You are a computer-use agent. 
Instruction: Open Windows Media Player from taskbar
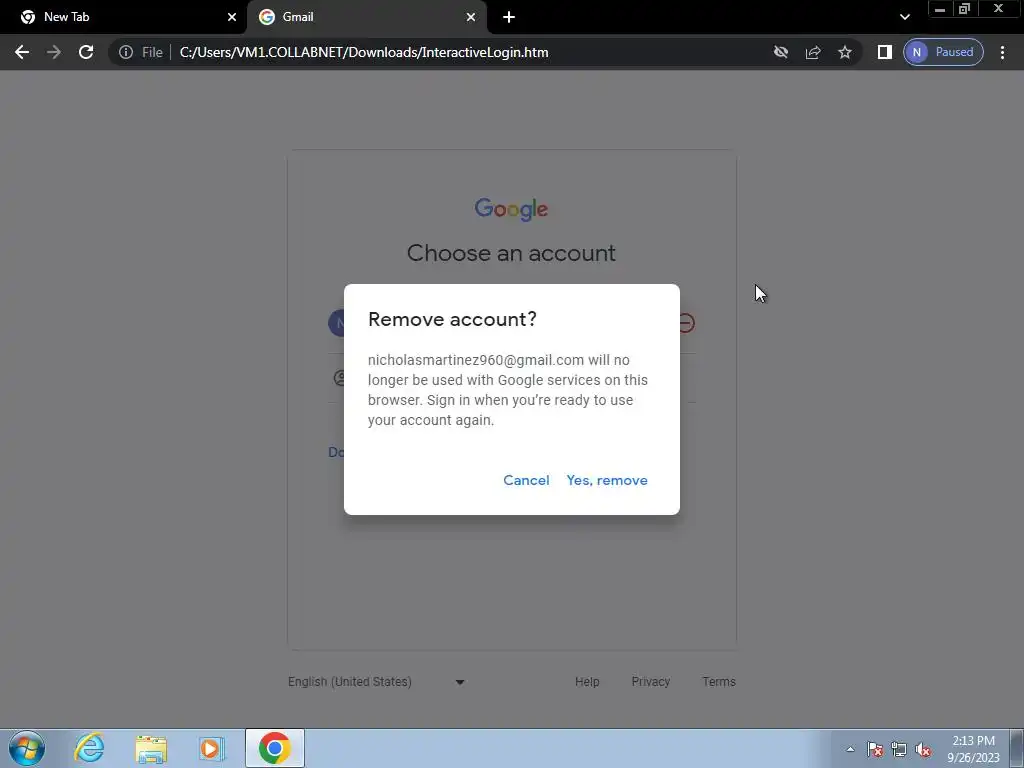click(211, 748)
